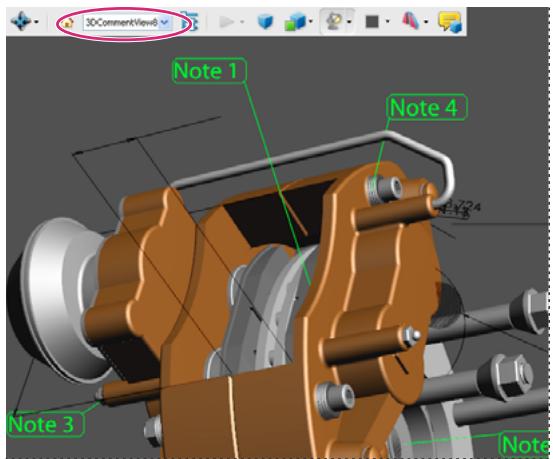Click the Extra Lighting lamp icon
Viewport: 553px width, 459px height.
tap(334, 21)
